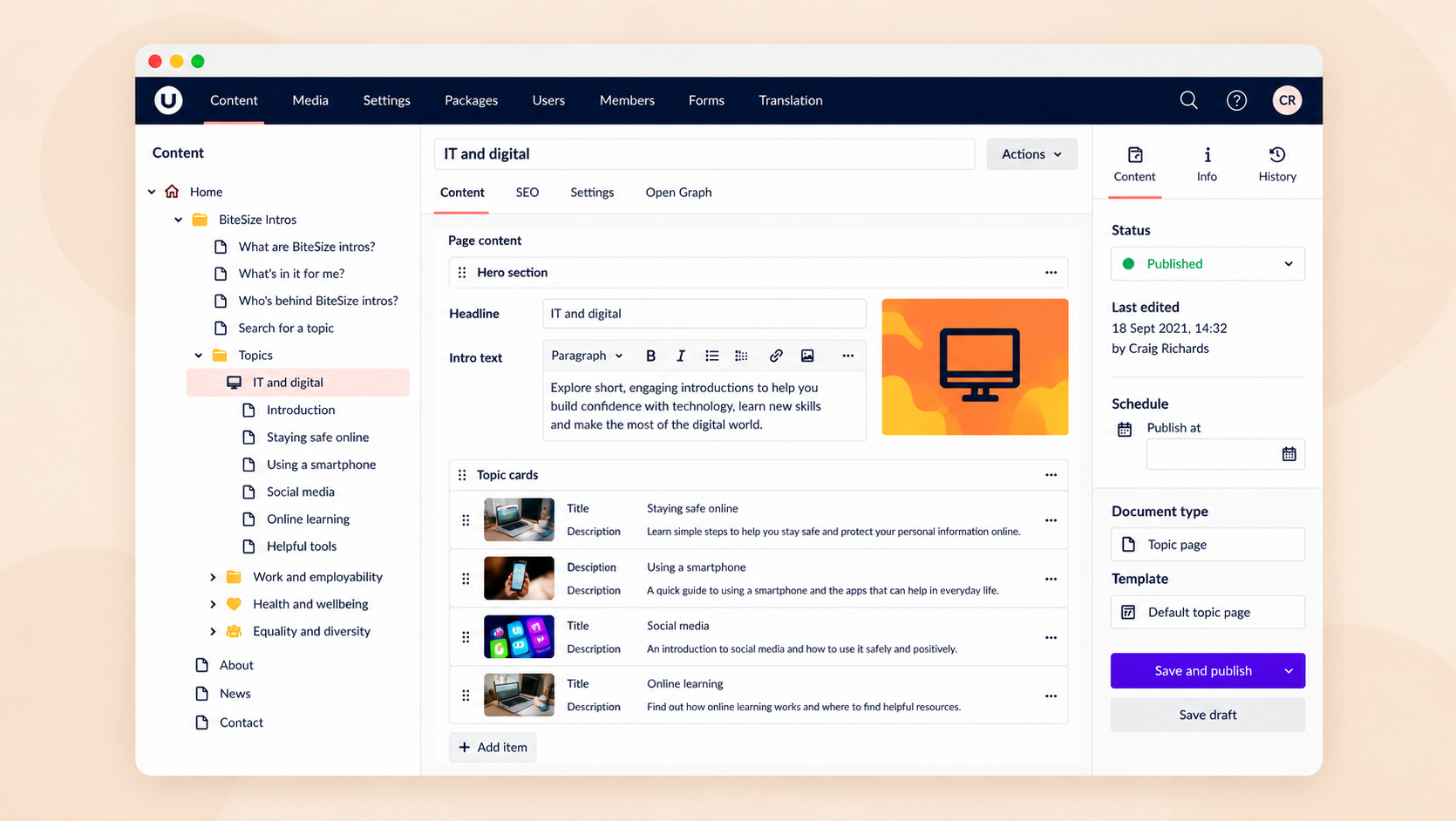This screenshot has height=821, width=1456.
Task: Expand Equality and diversity node
Action: tap(213, 632)
